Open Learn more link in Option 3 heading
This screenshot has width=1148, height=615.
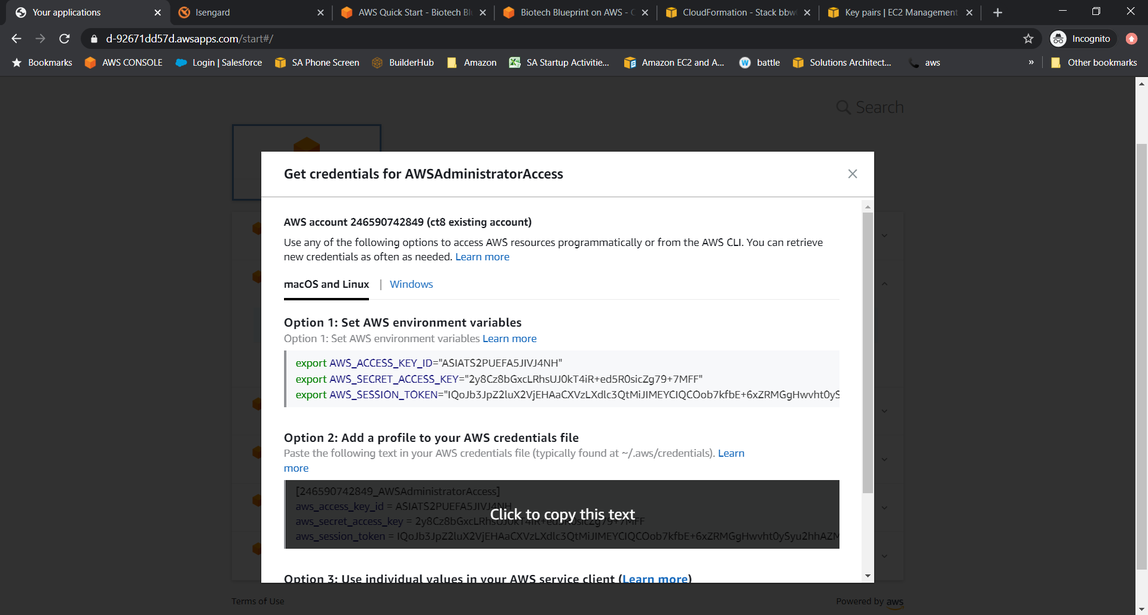coord(655,578)
